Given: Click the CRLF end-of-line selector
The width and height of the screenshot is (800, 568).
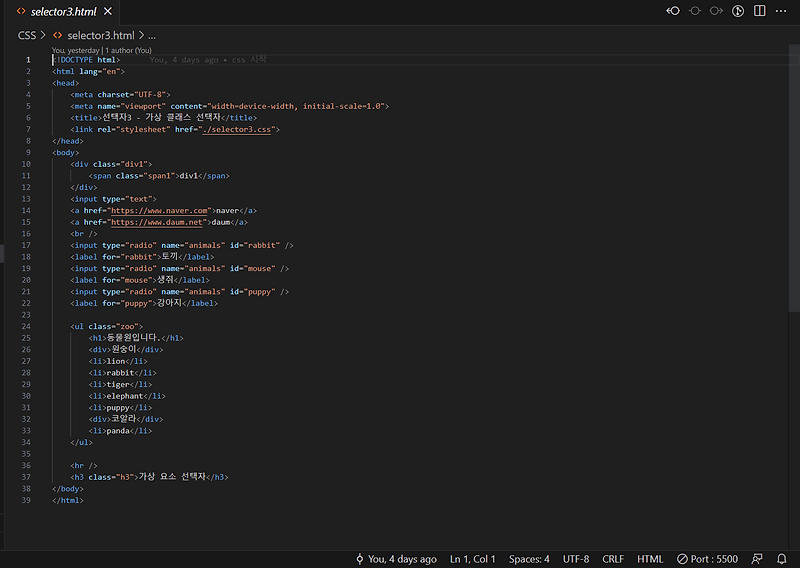Looking at the screenshot, I should click(613, 559).
